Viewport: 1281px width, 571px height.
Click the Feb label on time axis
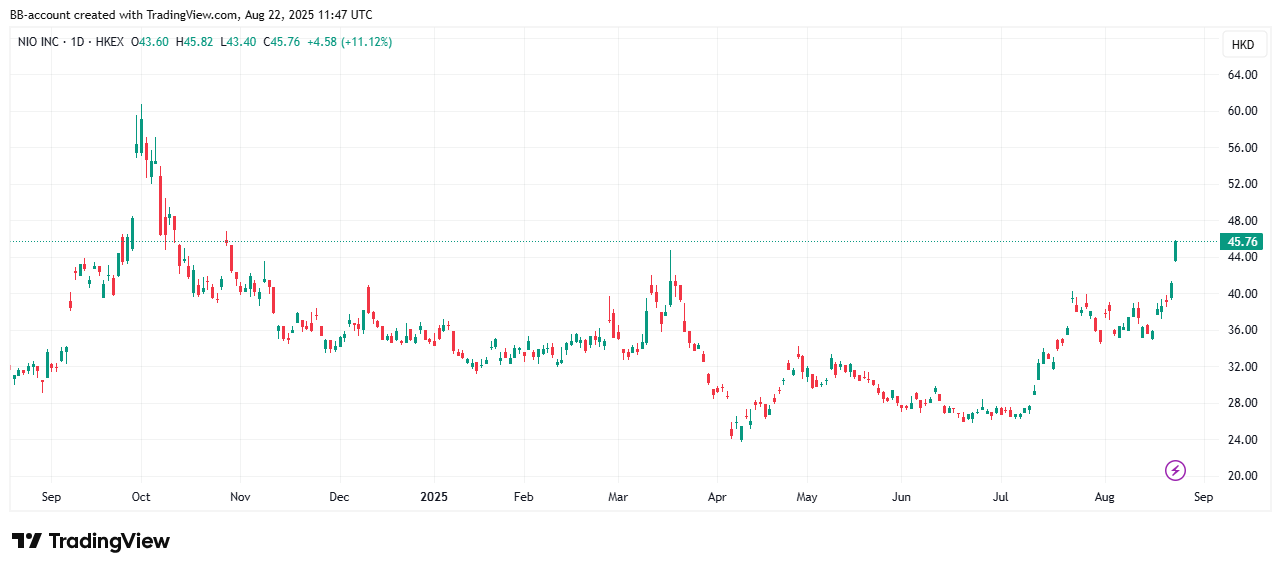523,497
